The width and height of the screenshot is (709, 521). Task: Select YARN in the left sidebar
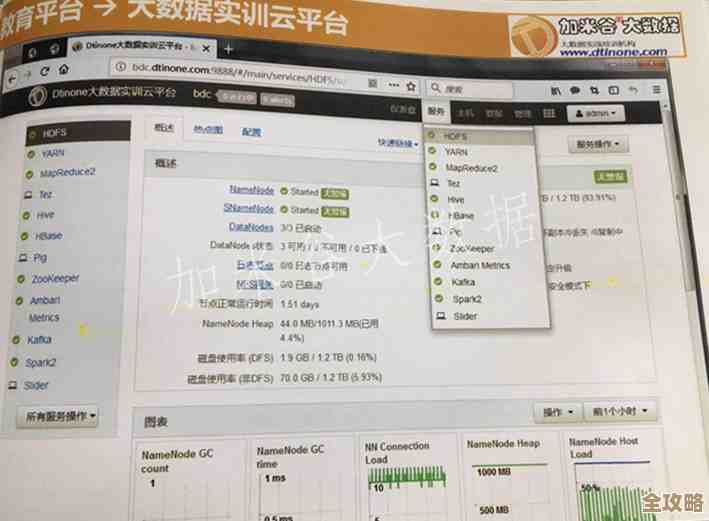(x=53, y=153)
